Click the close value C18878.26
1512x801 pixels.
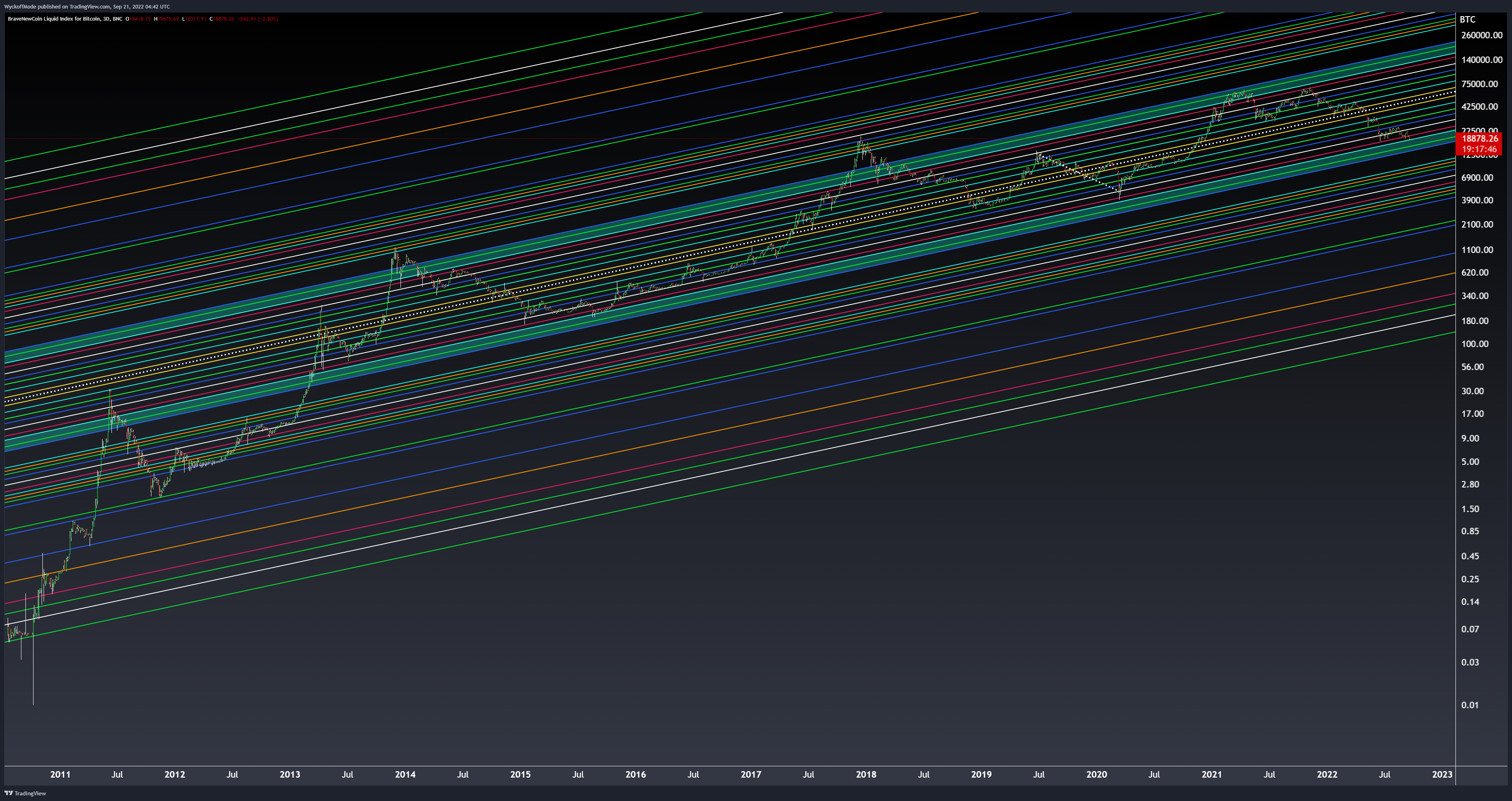(222, 19)
